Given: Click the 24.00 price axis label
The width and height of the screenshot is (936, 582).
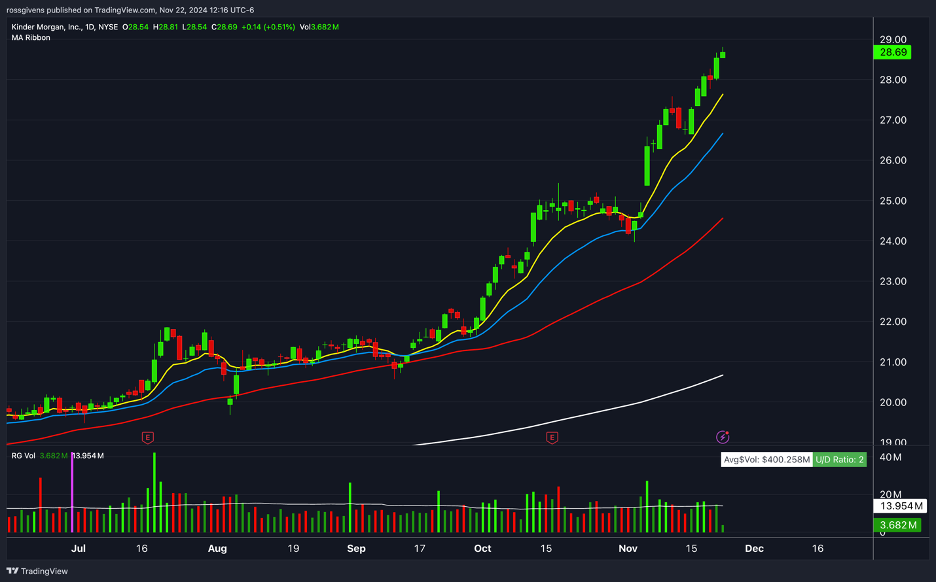Looking at the screenshot, I should pos(893,241).
